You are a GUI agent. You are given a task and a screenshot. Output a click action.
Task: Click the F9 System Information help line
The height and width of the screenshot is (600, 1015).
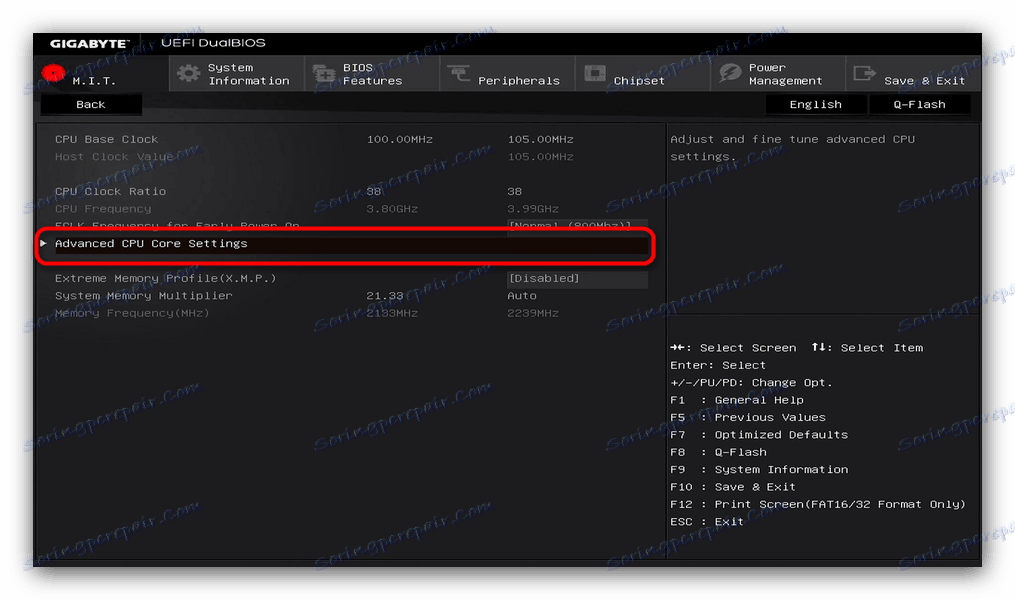pos(759,470)
